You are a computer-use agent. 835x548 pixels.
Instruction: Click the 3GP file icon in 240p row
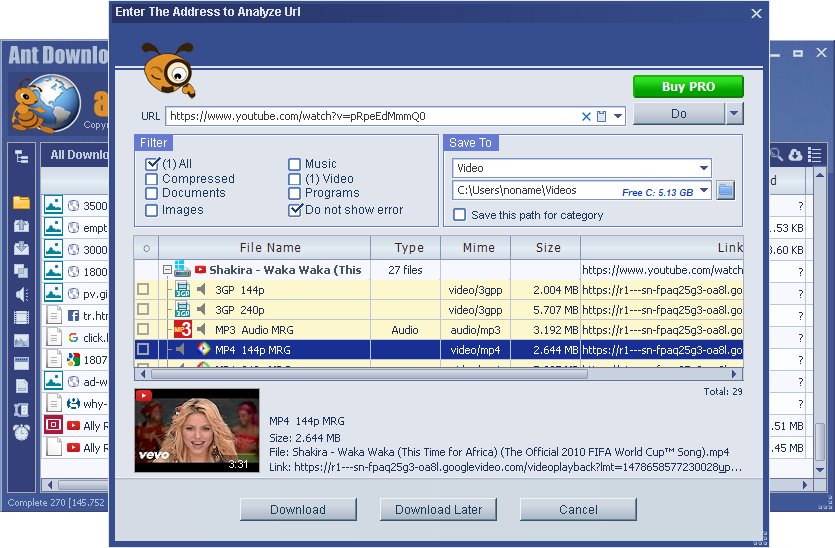(183, 309)
